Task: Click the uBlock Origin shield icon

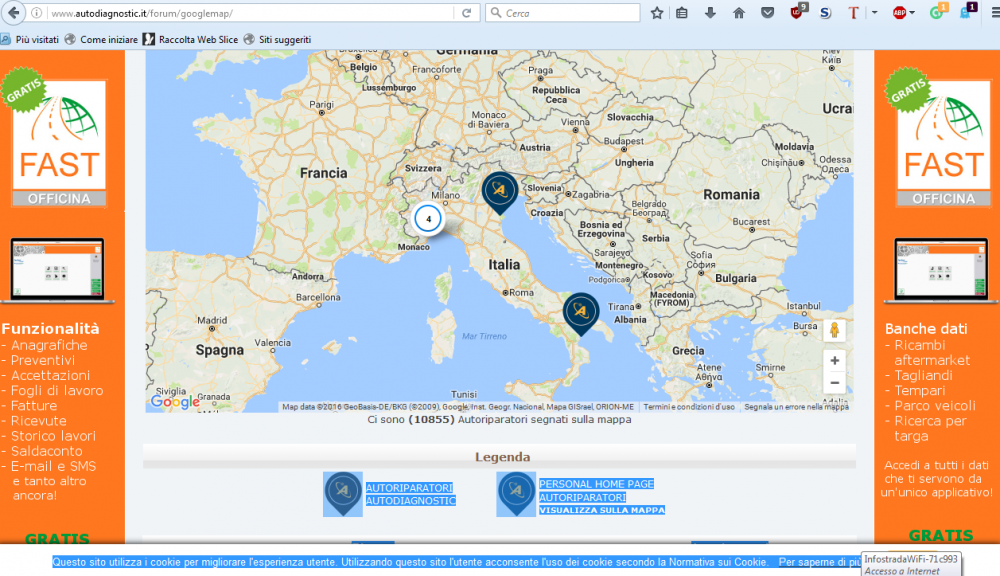Action: (x=797, y=13)
